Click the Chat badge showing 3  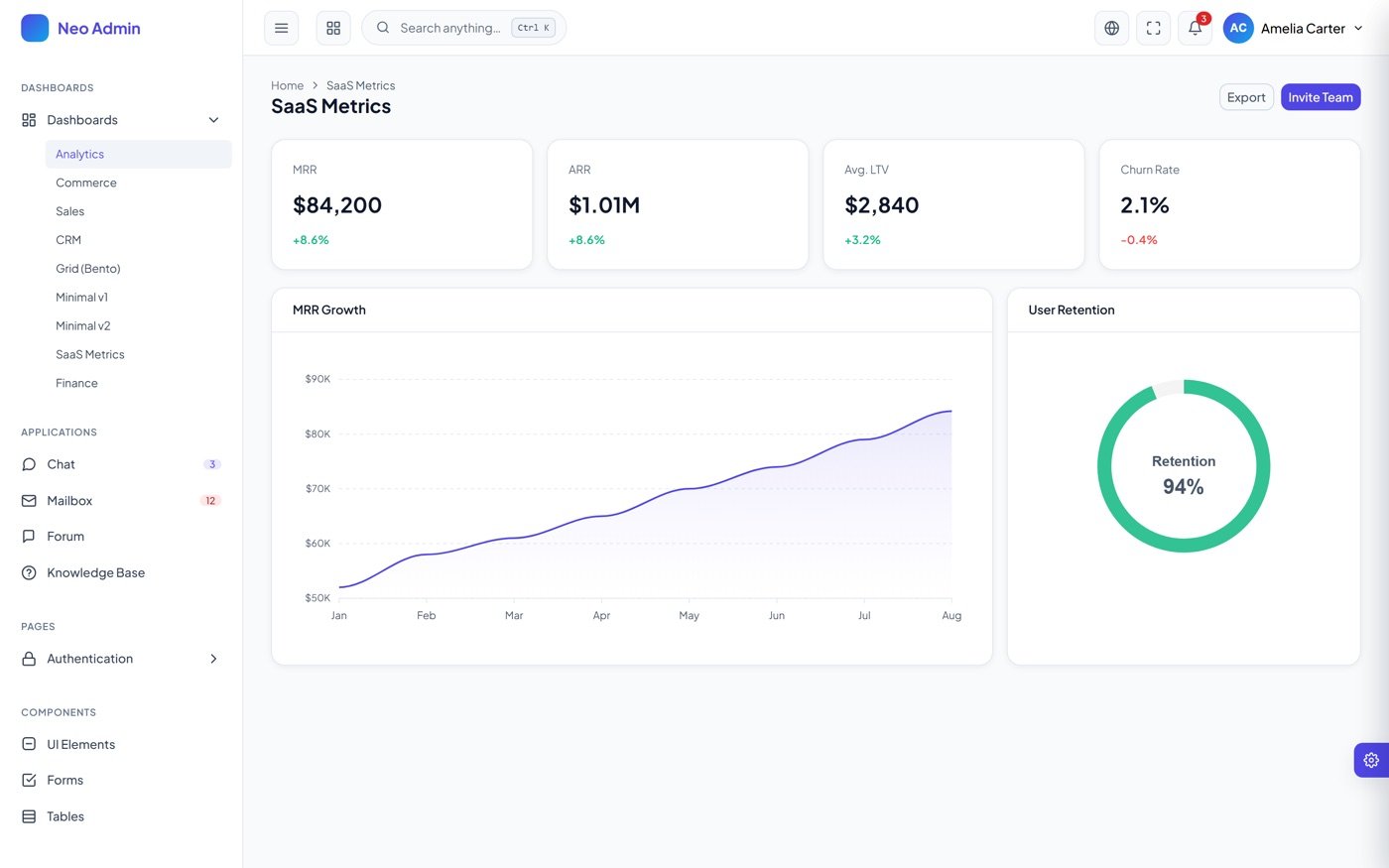click(x=212, y=464)
